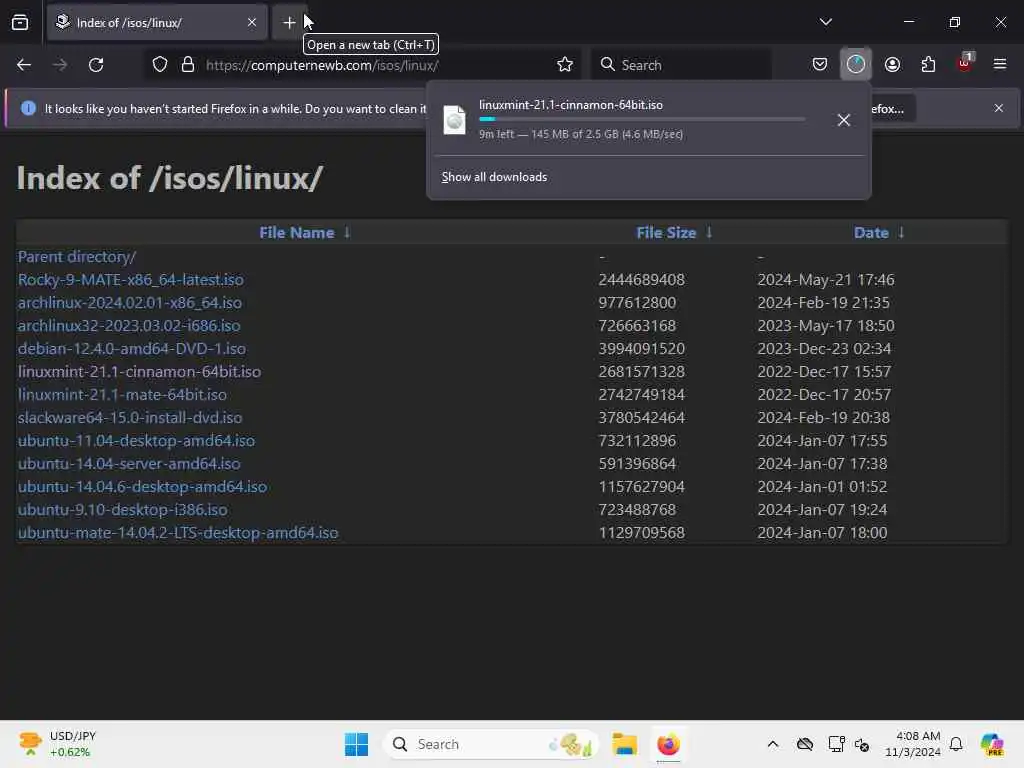Click file size 2444689408
1024x768 pixels.
(x=641, y=280)
